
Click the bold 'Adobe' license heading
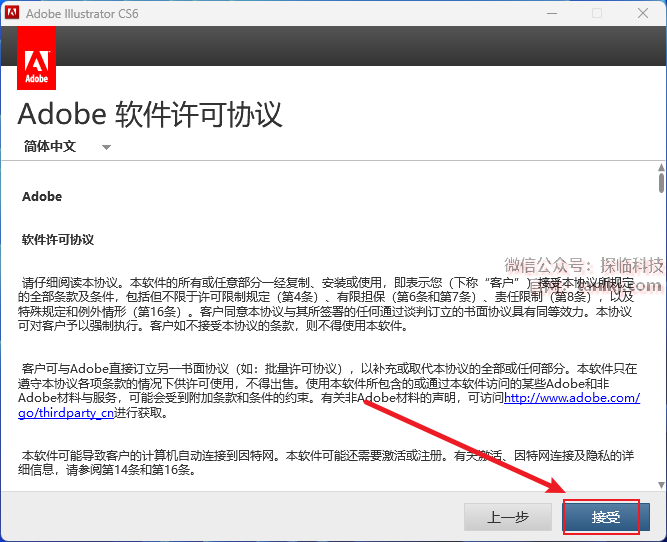click(x=42, y=197)
